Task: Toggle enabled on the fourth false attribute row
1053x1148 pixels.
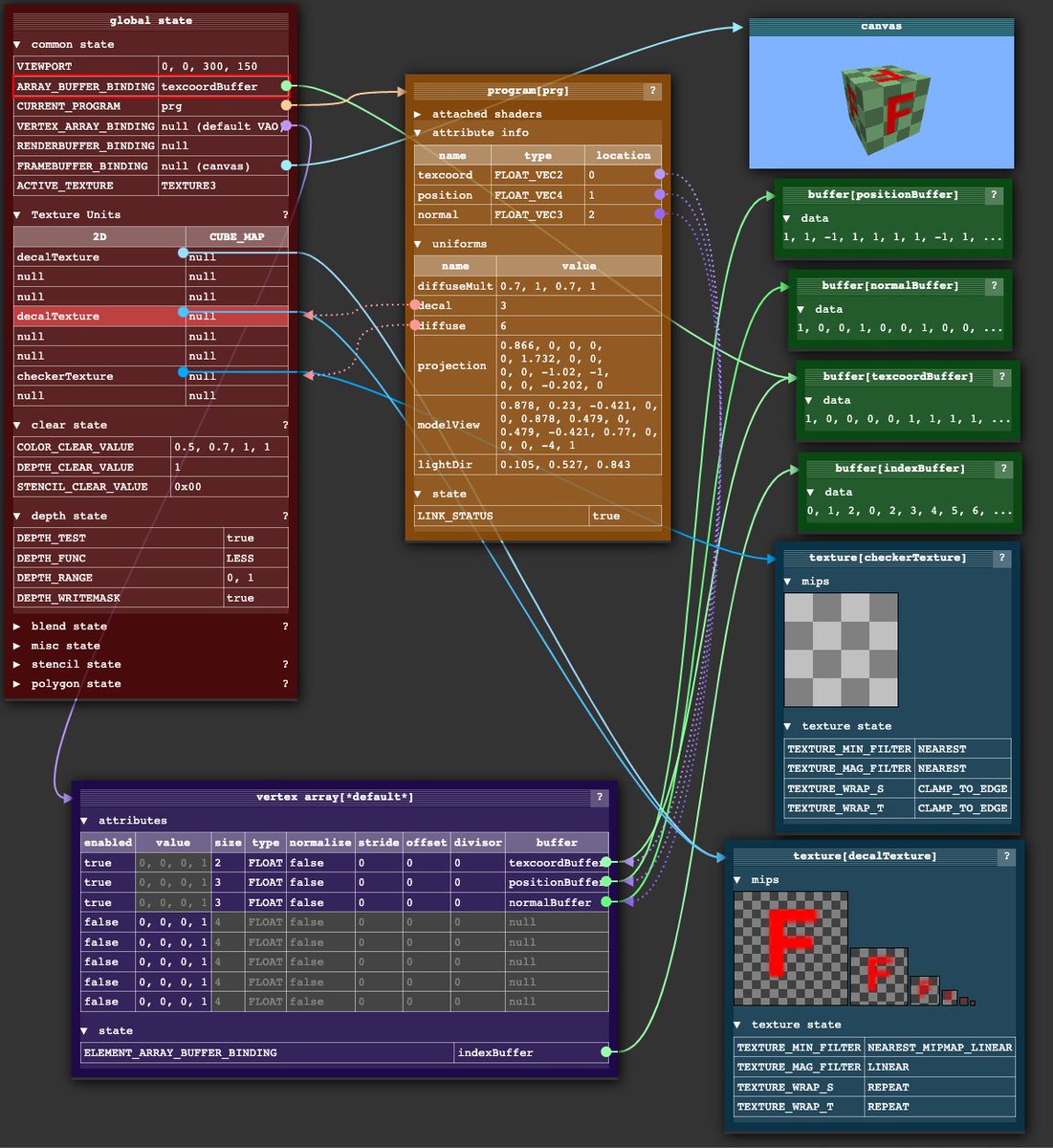Action: [100, 982]
